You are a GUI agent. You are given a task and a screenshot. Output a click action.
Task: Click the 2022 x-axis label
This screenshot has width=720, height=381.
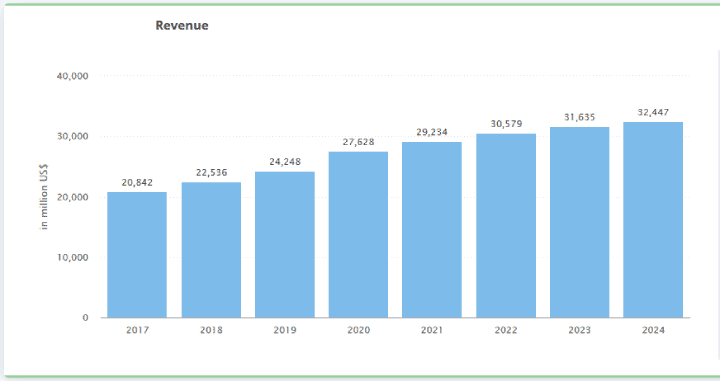click(x=506, y=330)
